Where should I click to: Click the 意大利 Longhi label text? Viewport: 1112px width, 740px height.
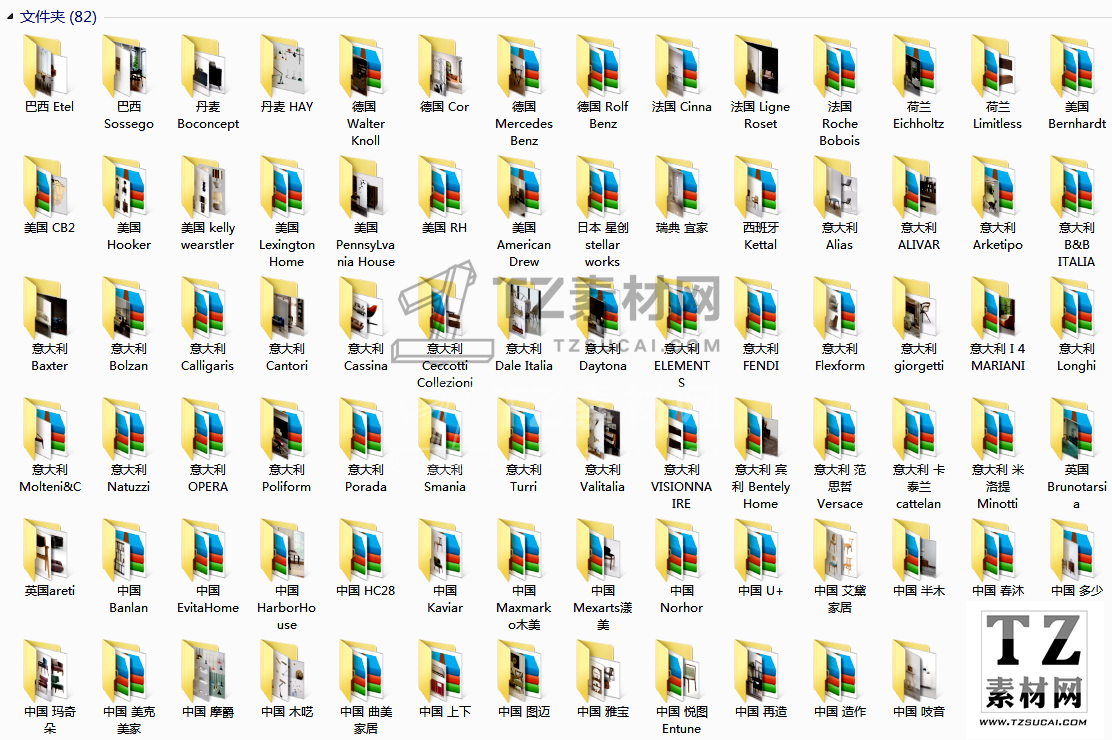point(1077,357)
